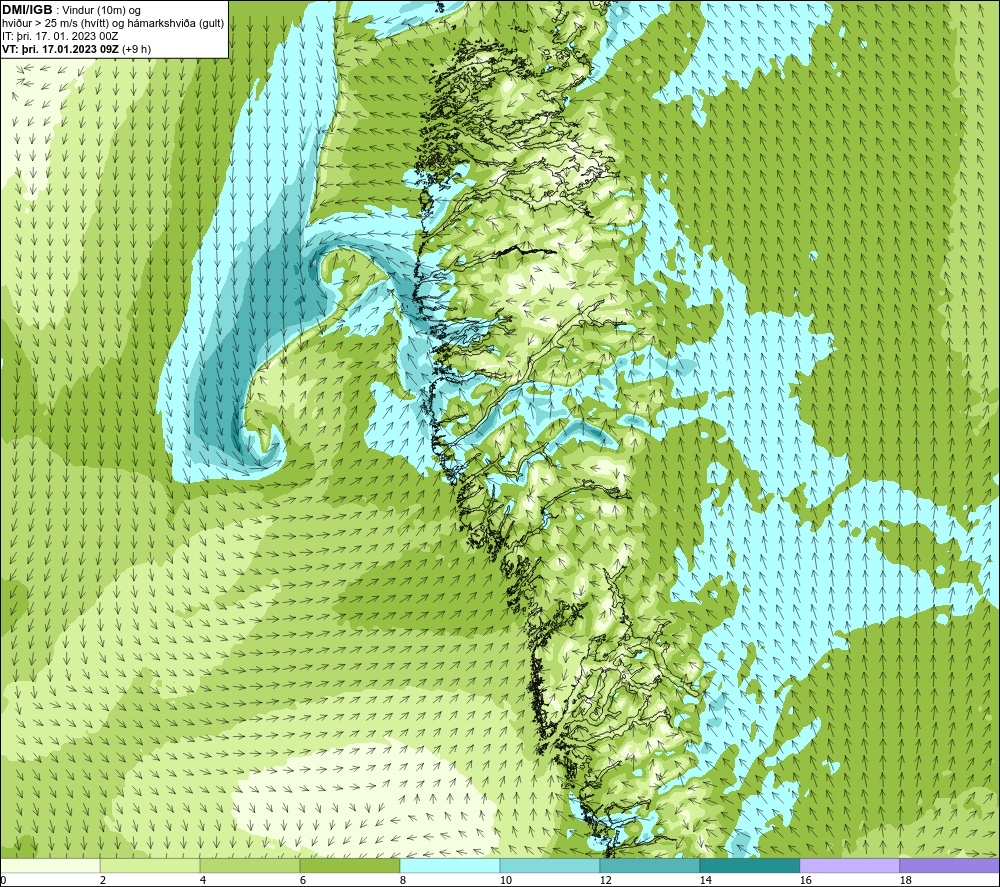Pick the 10–12 m/s legend swatch
Screen dimensions: 1000x887
click(550, 865)
